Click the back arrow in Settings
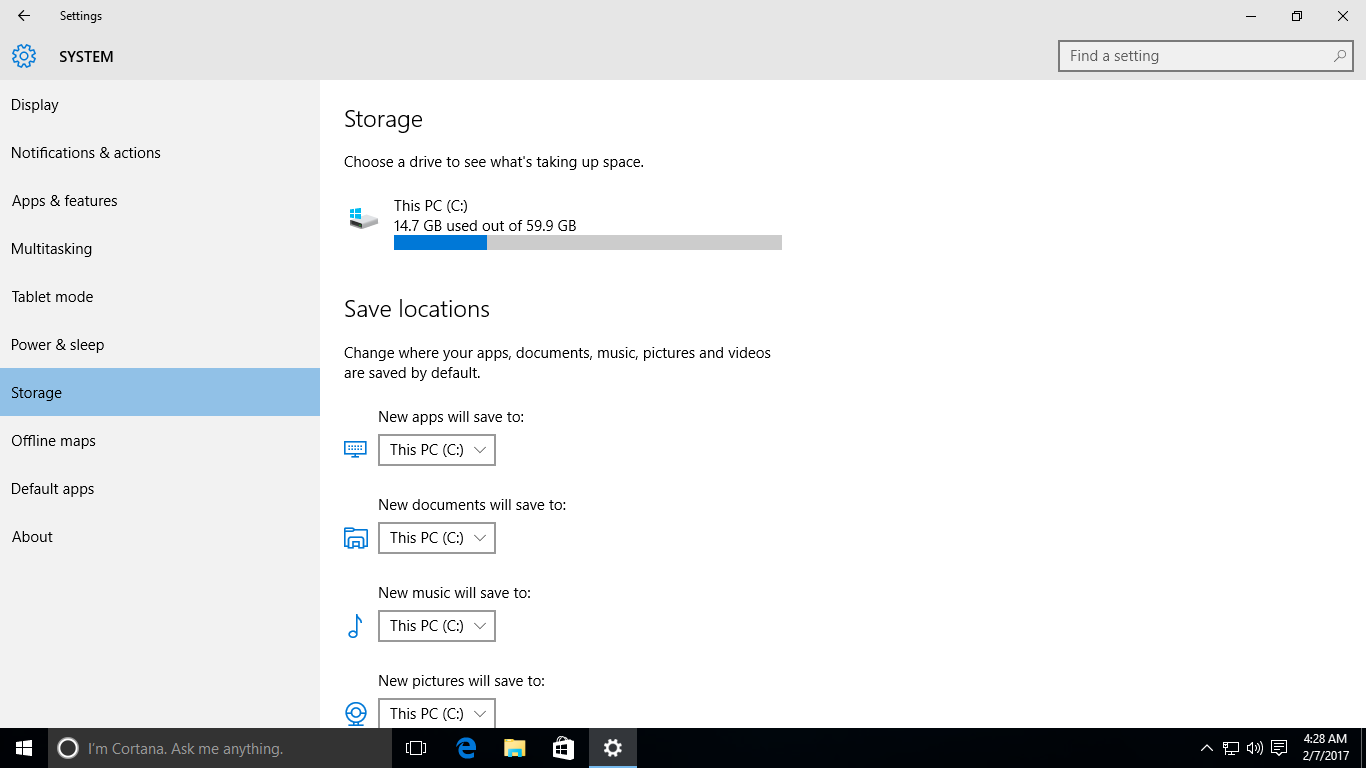The height and width of the screenshot is (768, 1366). pyautogui.click(x=24, y=16)
